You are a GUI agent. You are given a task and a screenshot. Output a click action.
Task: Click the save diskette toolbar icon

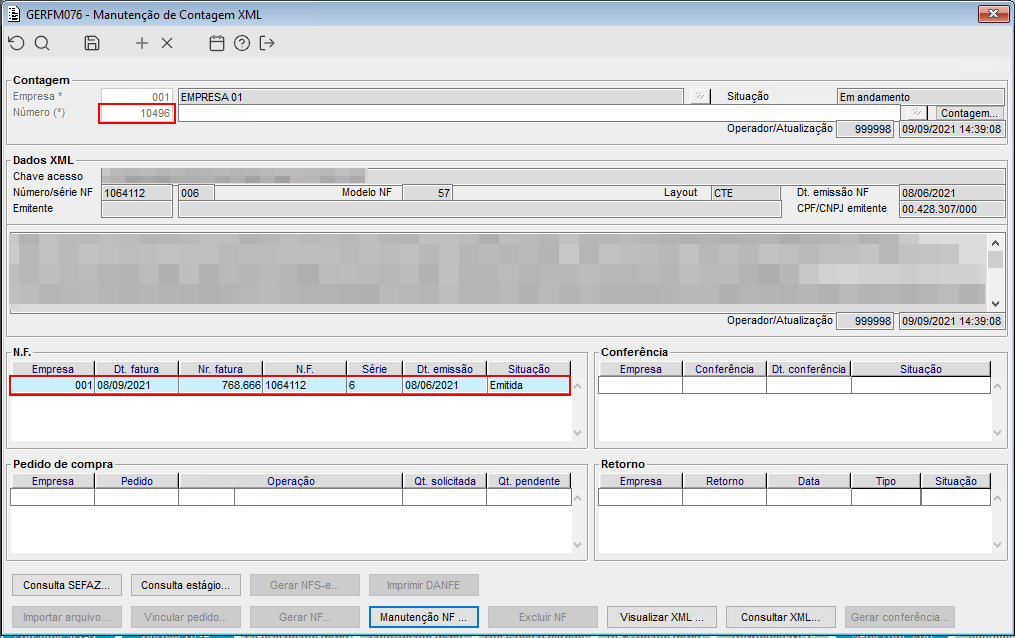[x=92, y=43]
